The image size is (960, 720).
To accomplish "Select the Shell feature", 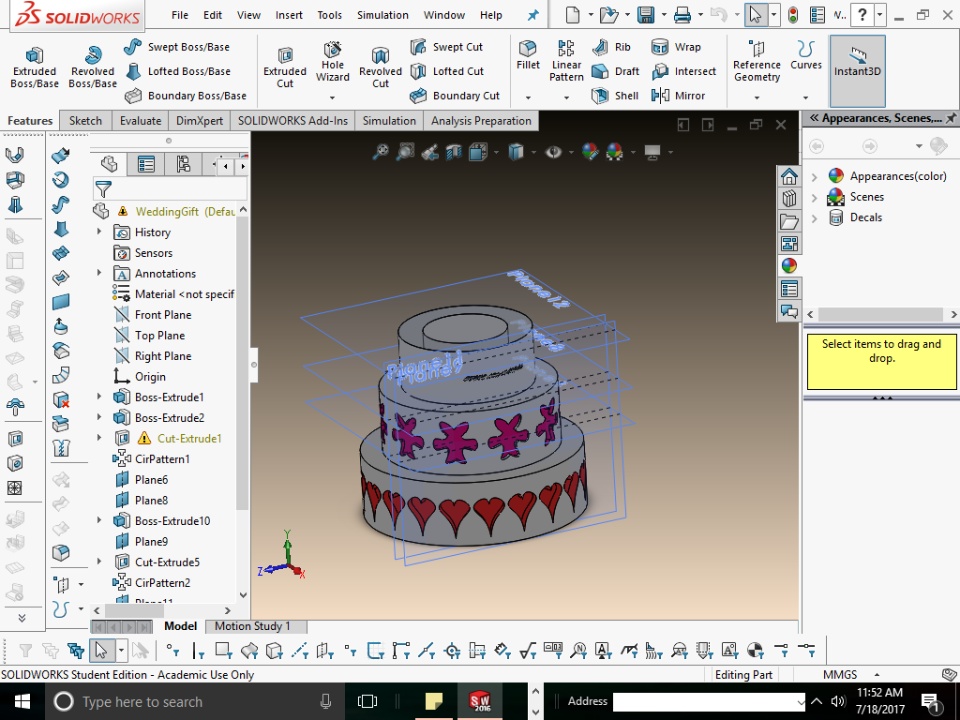I will coord(615,96).
